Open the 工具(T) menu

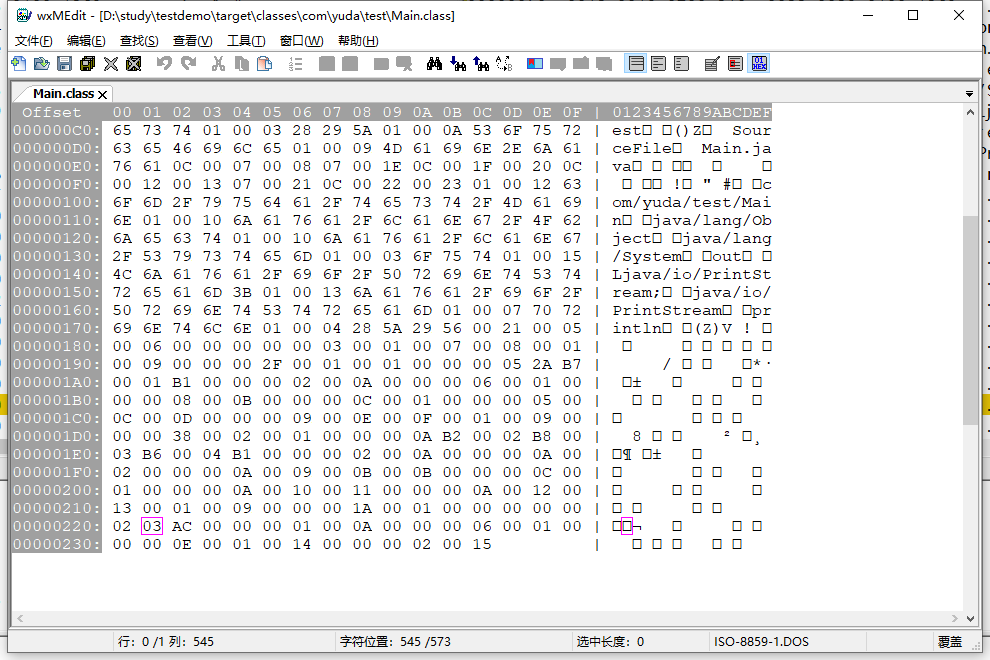coord(246,41)
